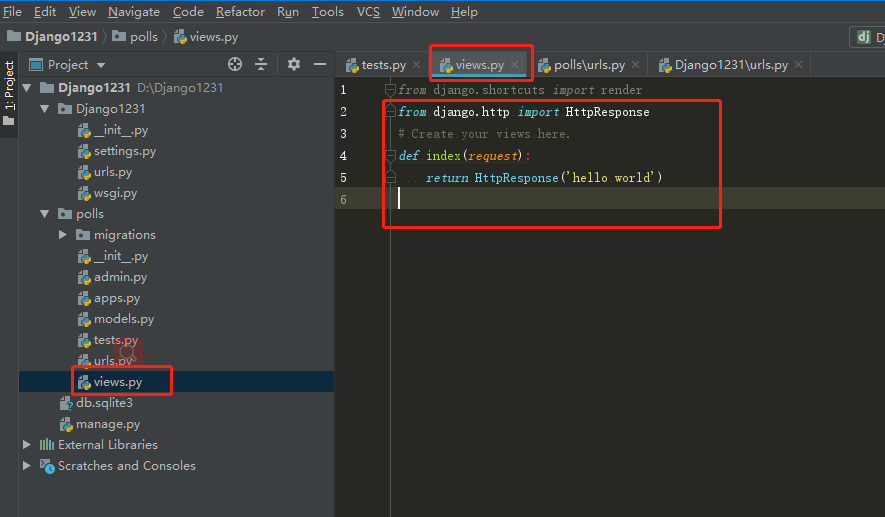Select the db.sqlite3 file

click(x=103, y=403)
